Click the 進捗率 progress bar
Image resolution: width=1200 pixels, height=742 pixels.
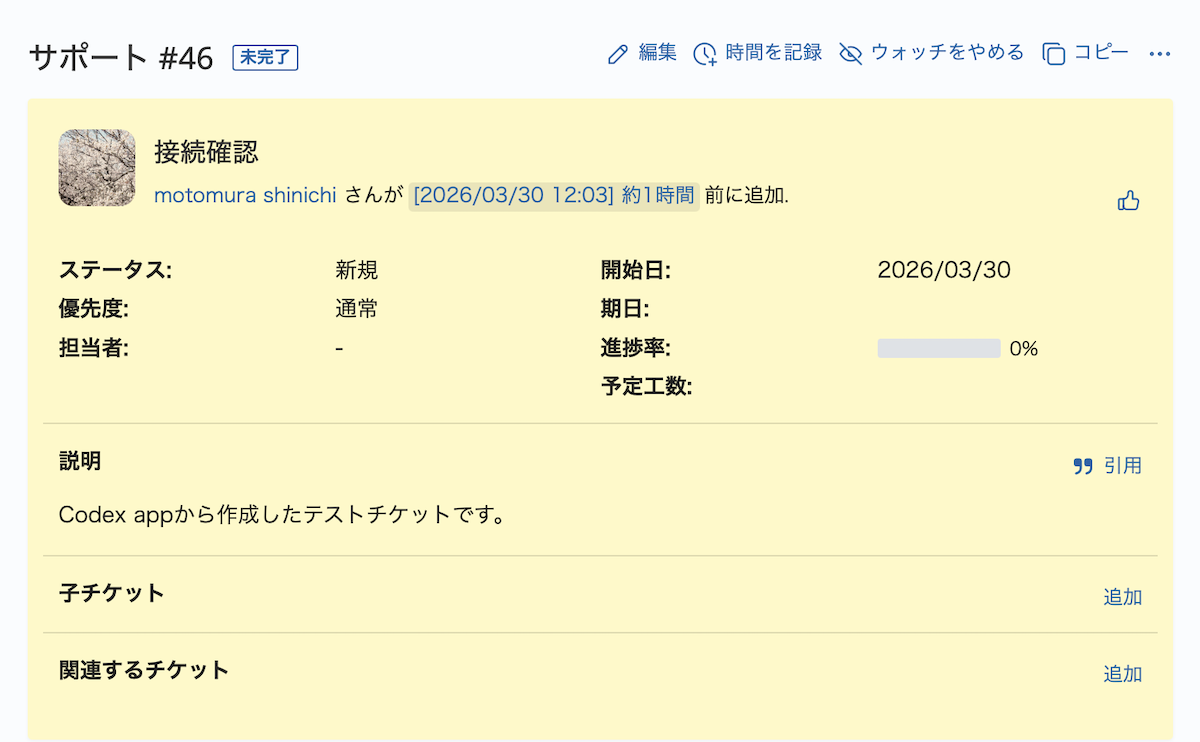click(x=939, y=348)
